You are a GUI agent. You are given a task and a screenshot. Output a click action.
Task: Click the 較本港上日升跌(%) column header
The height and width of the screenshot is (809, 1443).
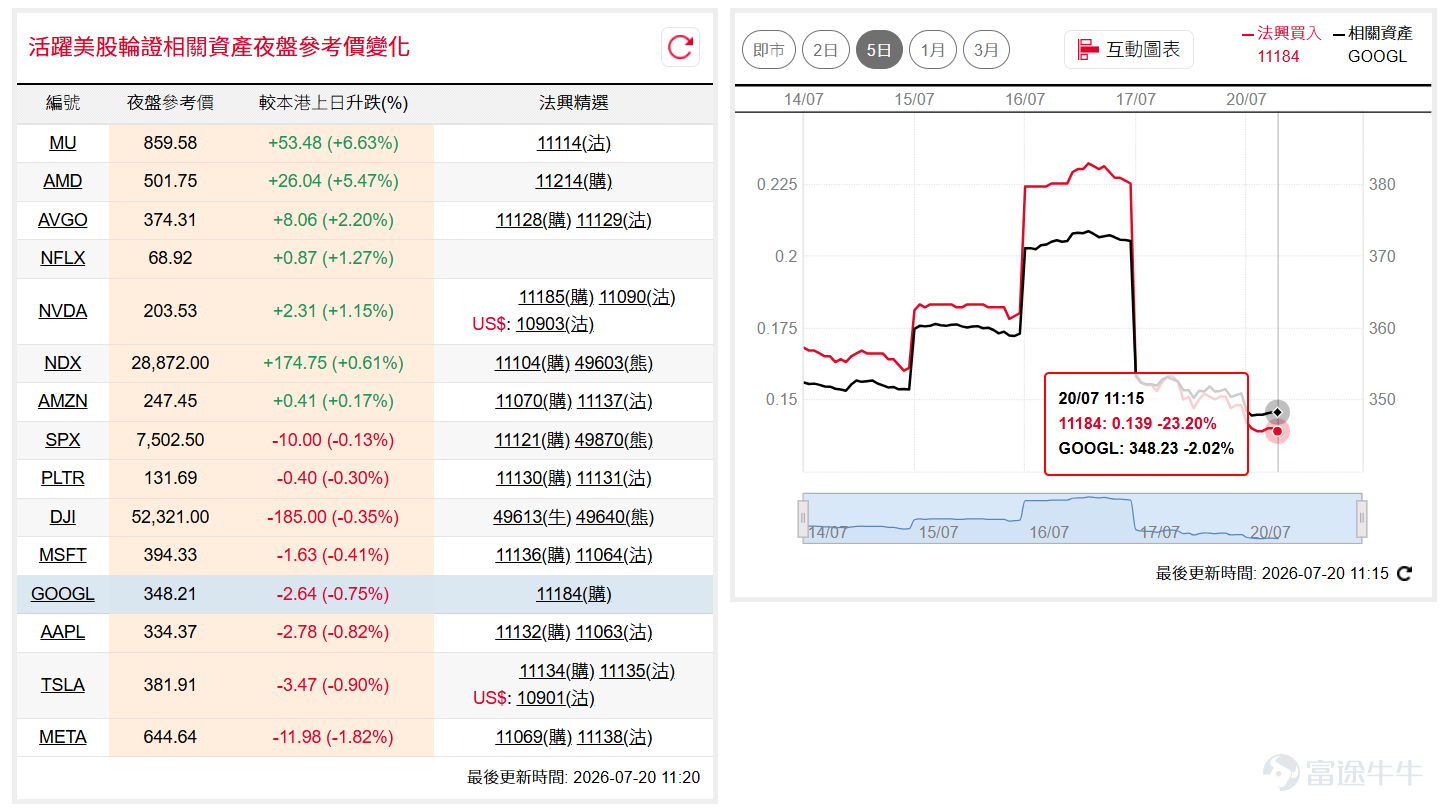point(333,103)
